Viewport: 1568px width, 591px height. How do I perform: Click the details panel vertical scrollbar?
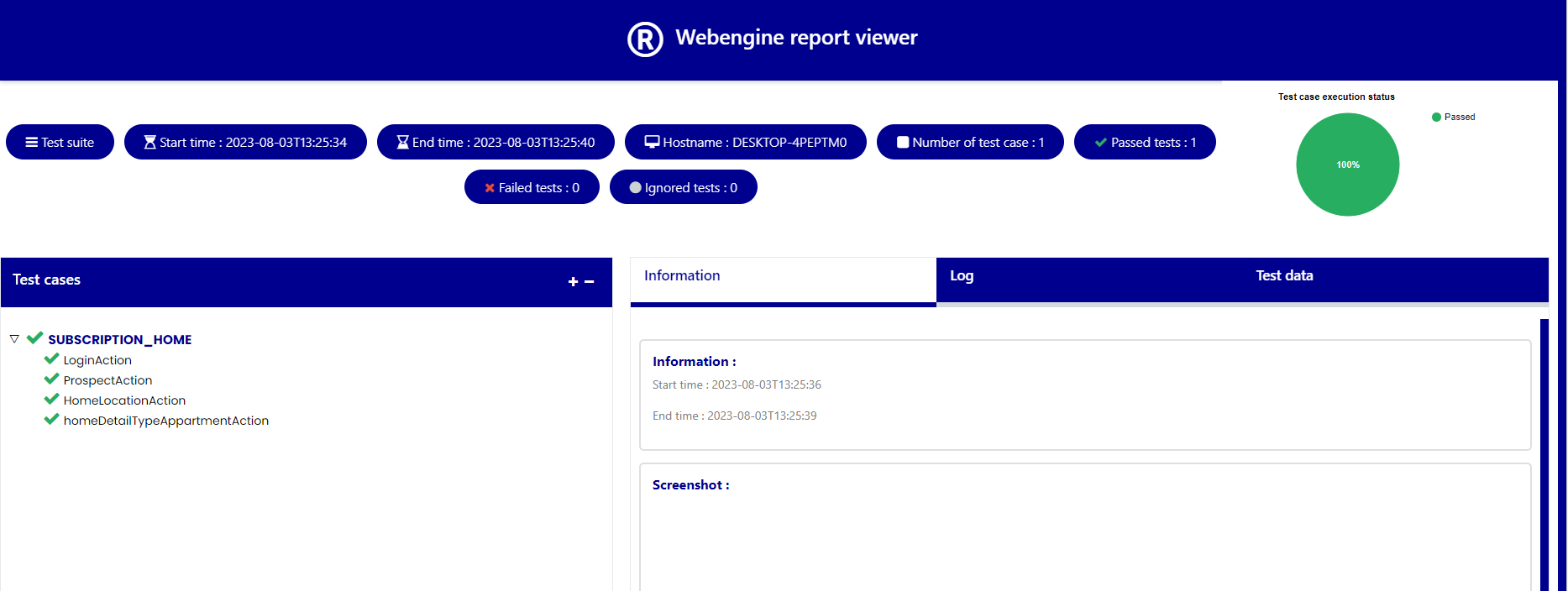click(x=1544, y=454)
